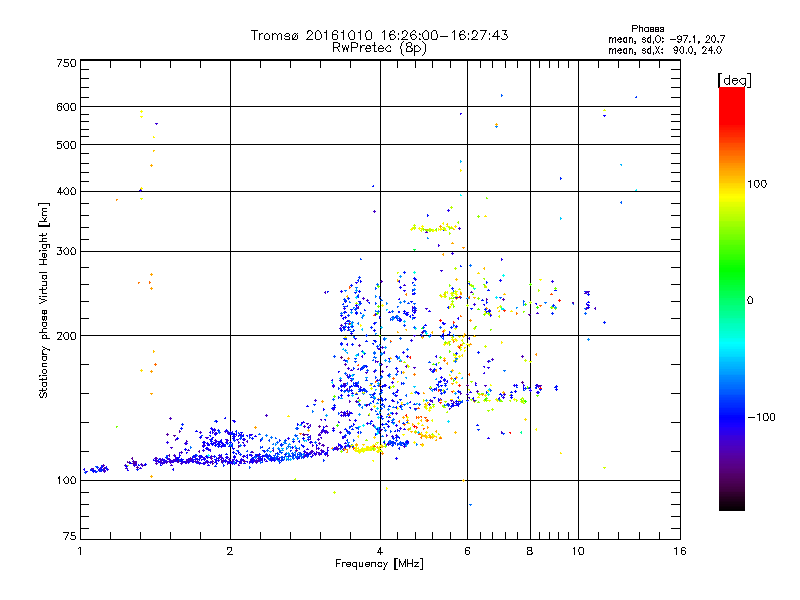Click the x-axis '1' tick label
This screenshot has height=600, width=800.
click(80, 551)
